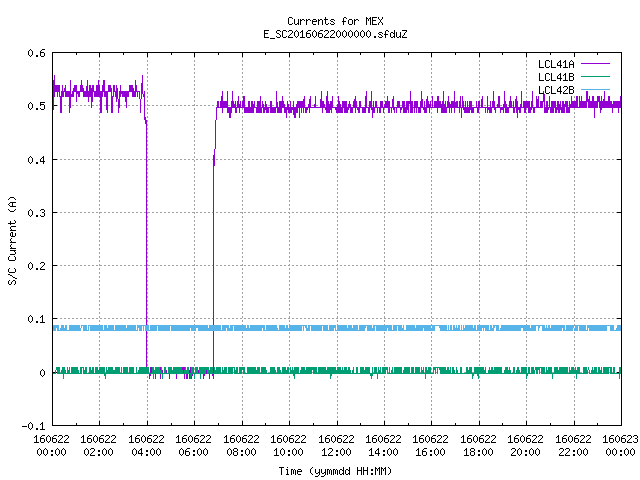The width and height of the screenshot is (640, 480).
Task: Click the chart title 'Currents for MEX'
Action: tap(335, 21)
